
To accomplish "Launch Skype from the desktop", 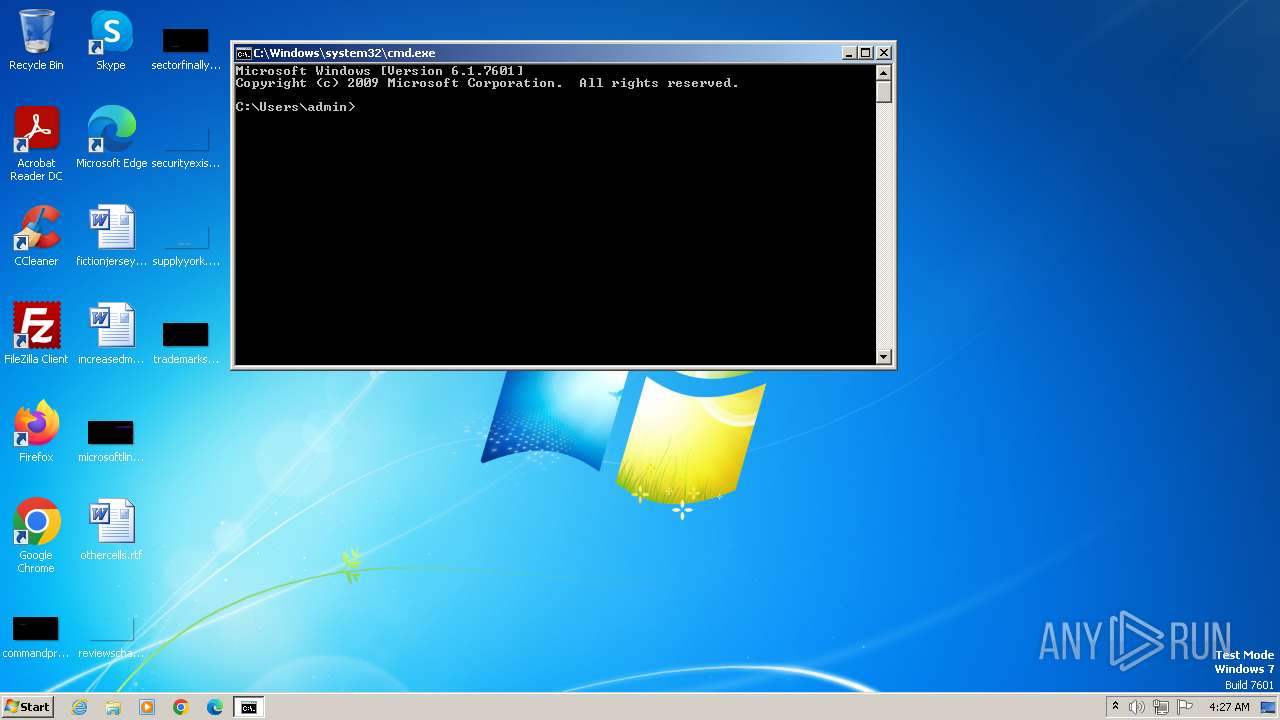I will click(111, 40).
